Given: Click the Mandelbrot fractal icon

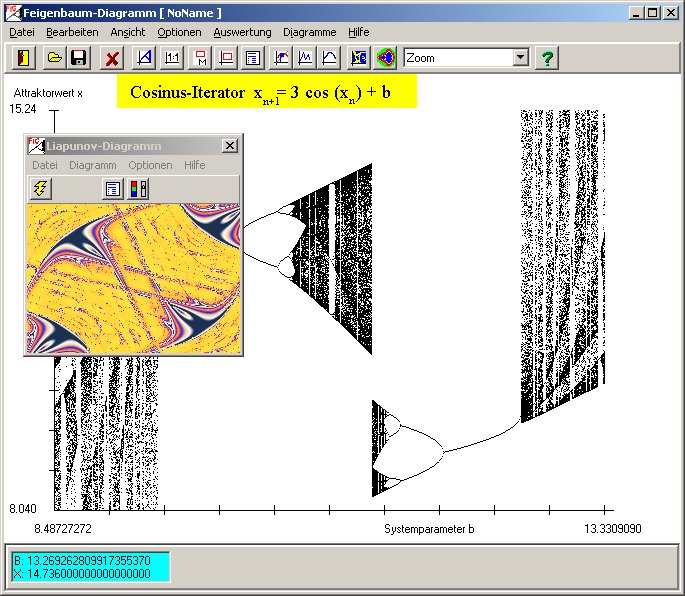Looking at the screenshot, I should pos(385,58).
